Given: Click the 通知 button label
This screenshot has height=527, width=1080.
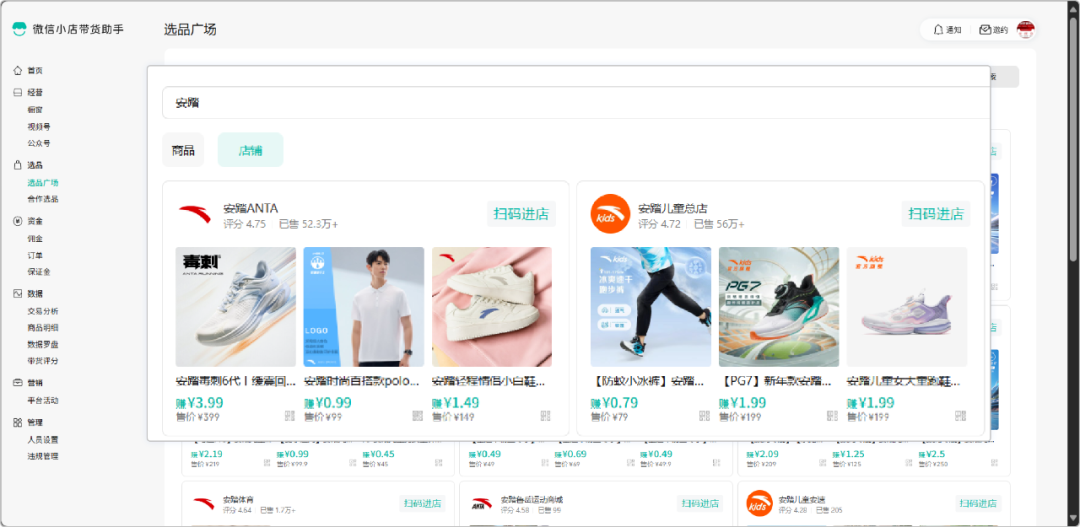Looking at the screenshot, I should [954, 30].
